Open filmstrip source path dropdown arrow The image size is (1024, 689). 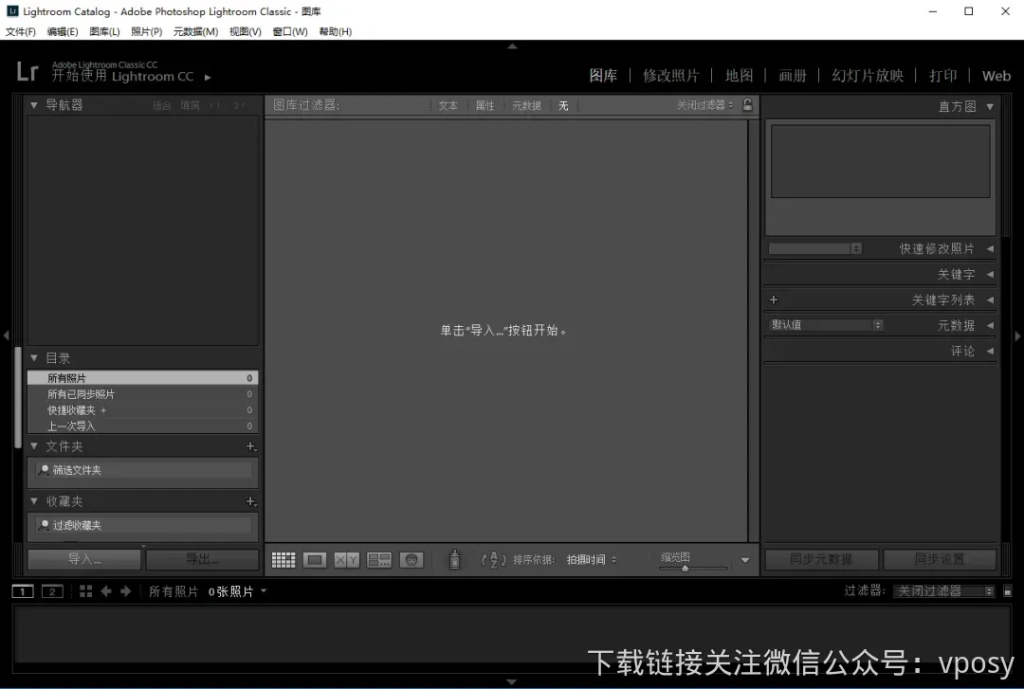pyautogui.click(x=264, y=591)
